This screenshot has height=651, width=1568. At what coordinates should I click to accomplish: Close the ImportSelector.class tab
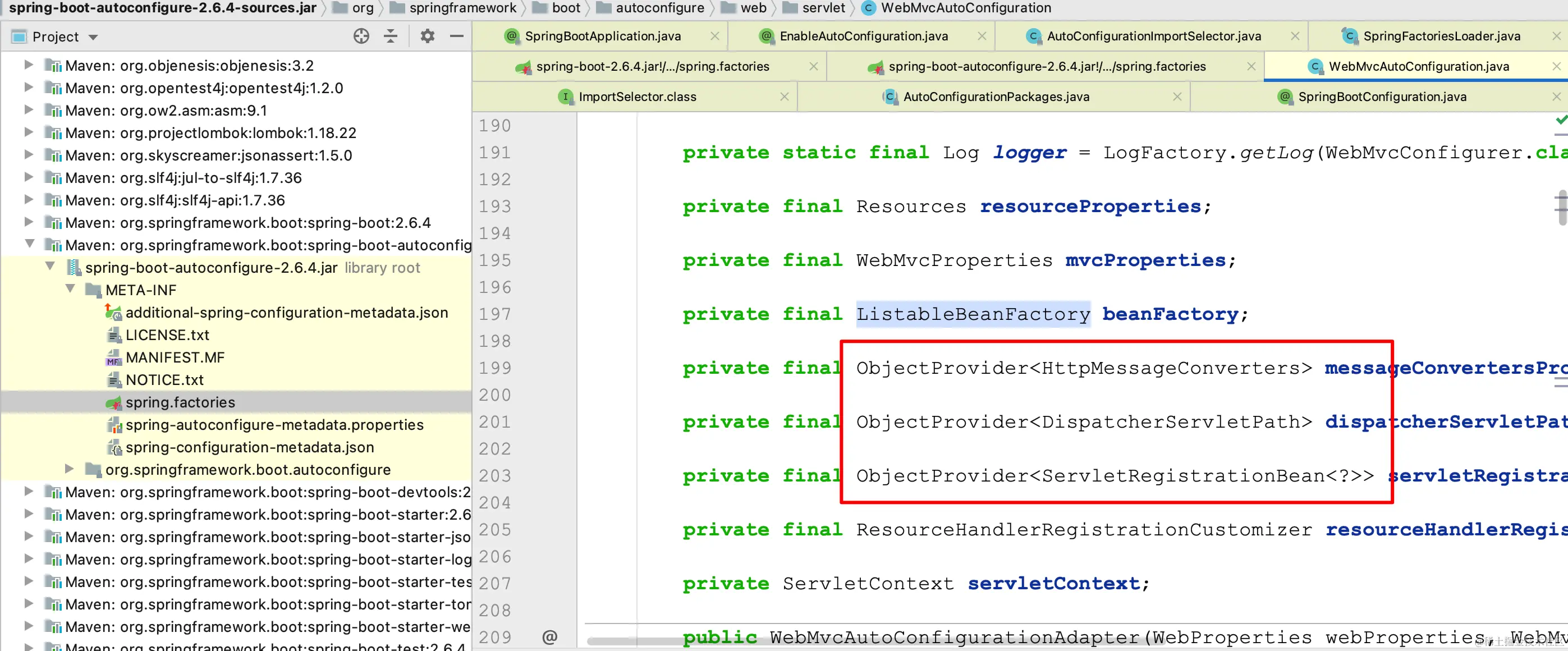point(784,97)
